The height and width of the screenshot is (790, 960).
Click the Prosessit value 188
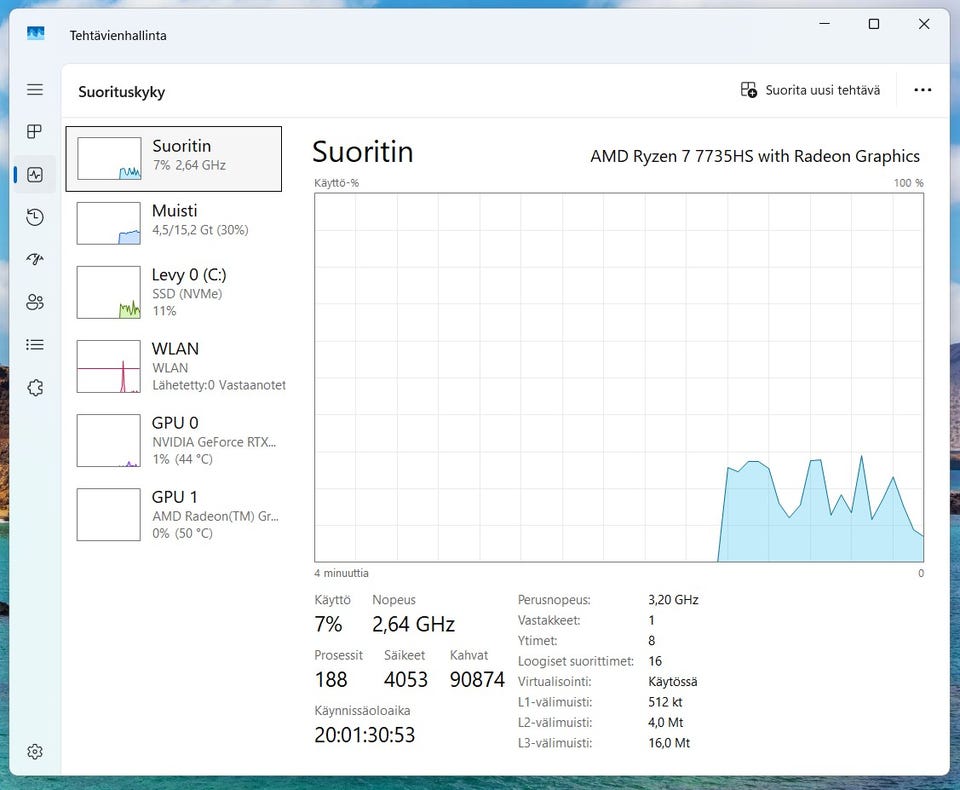coord(331,679)
